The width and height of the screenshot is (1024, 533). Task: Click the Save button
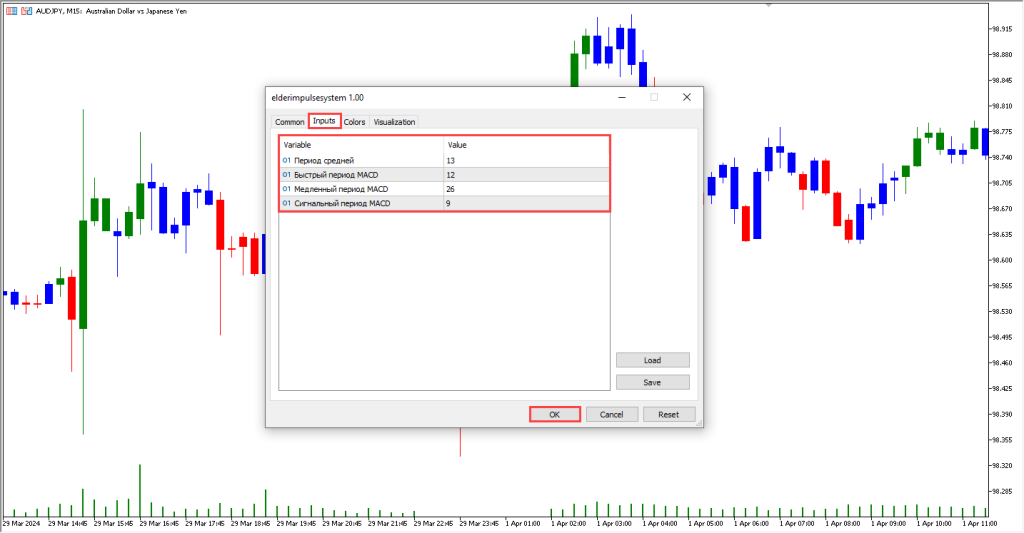click(652, 382)
